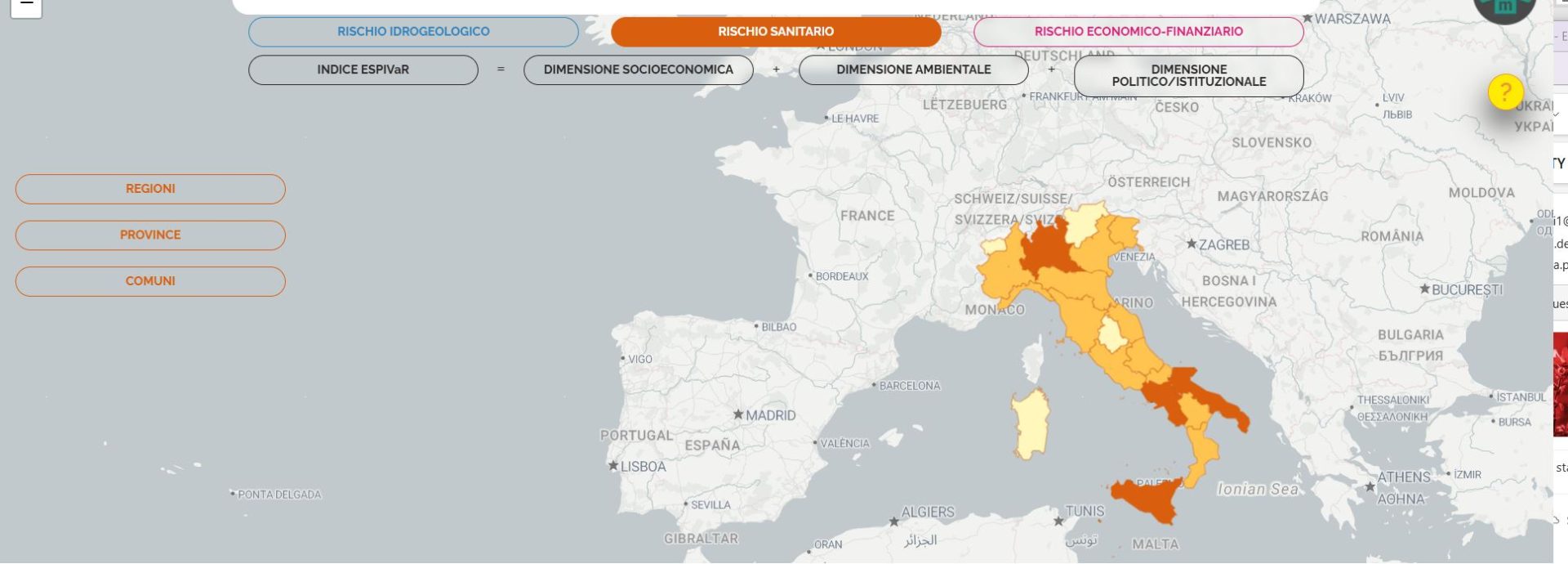Choose Dimensione Politico/Istituzionale indicator

[x=1188, y=76]
